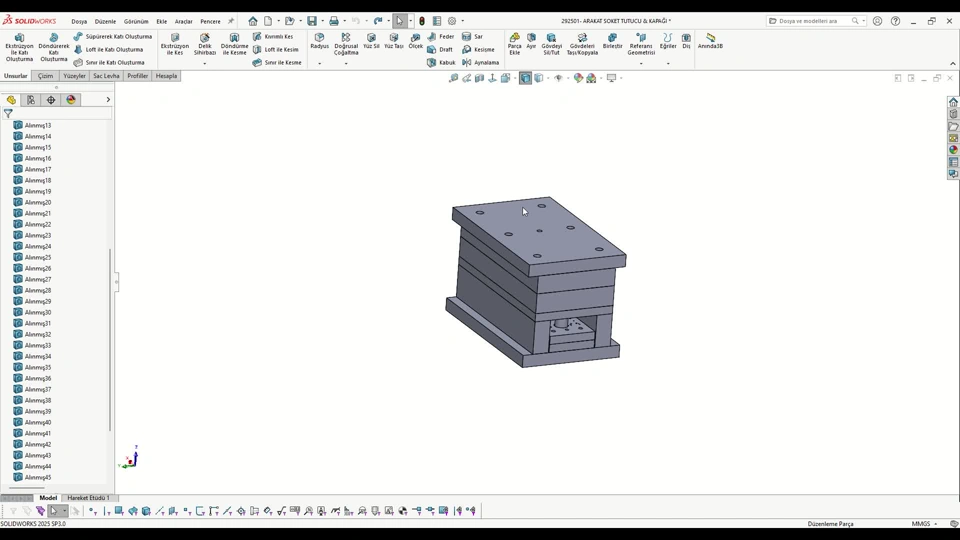This screenshot has height=540, width=960.
Task: Collapse the ribbon with the chevron arrow
Action: 952,63
